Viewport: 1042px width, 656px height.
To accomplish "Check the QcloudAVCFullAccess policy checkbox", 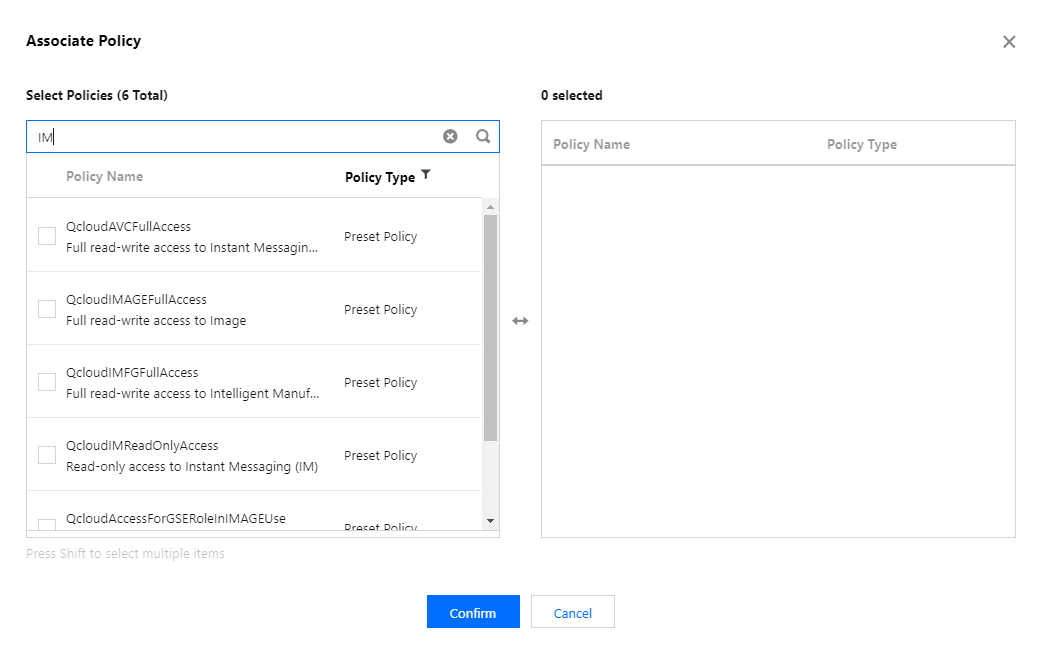I will click(x=47, y=236).
